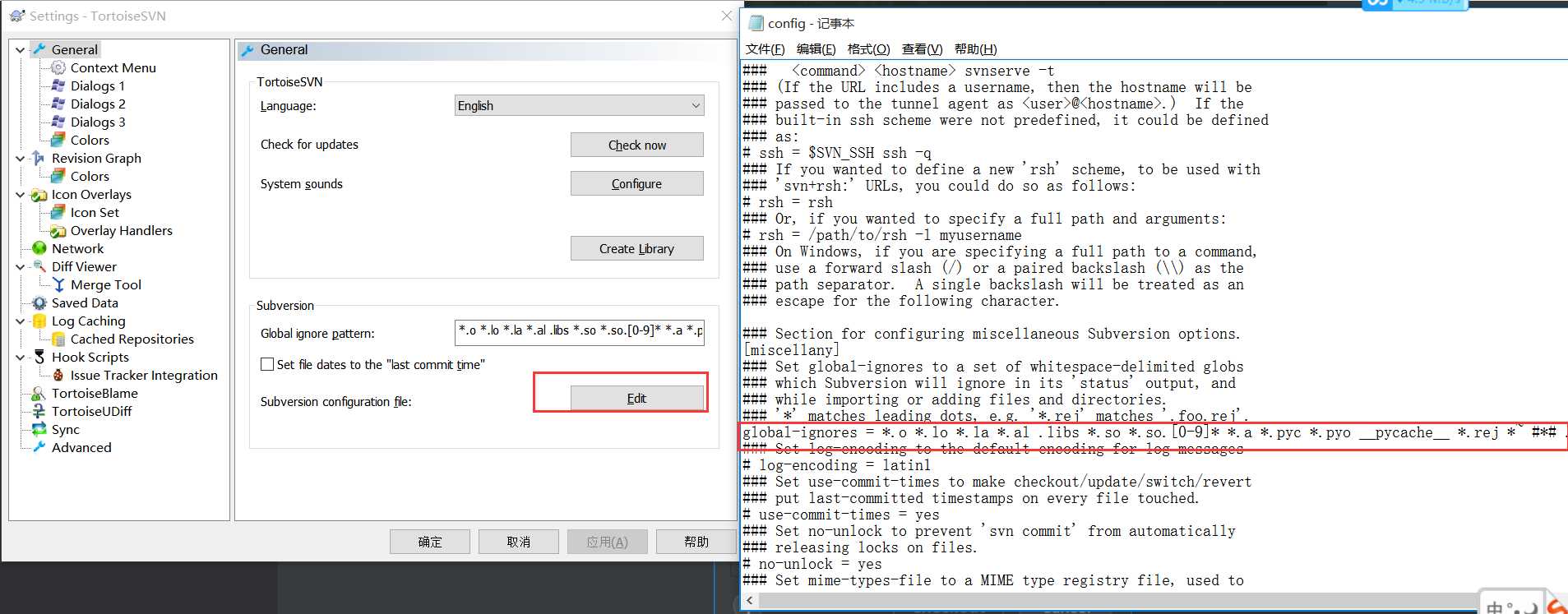
Task: Click the '# use-commit-times = yes' line
Action: (x=841, y=515)
